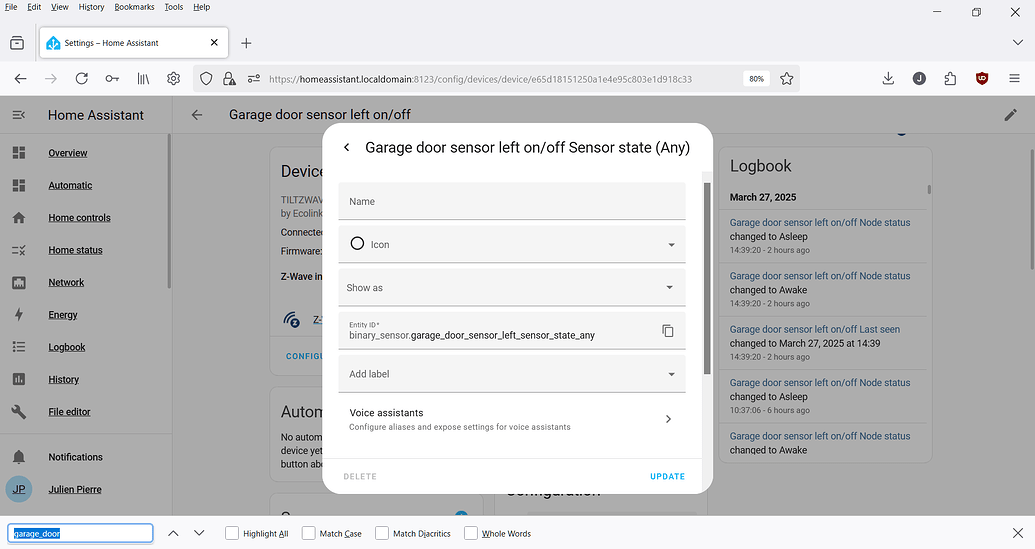This screenshot has width=1035, height=549.
Task: Click the Notifications bell icon
Action: pyautogui.click(x=18, y=457)
